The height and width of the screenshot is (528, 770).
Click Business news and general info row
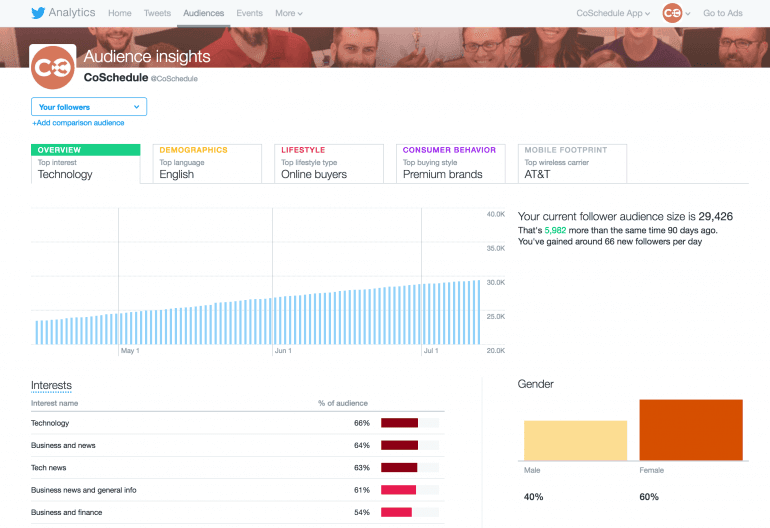pyautogui.click(x=238, y=490)
